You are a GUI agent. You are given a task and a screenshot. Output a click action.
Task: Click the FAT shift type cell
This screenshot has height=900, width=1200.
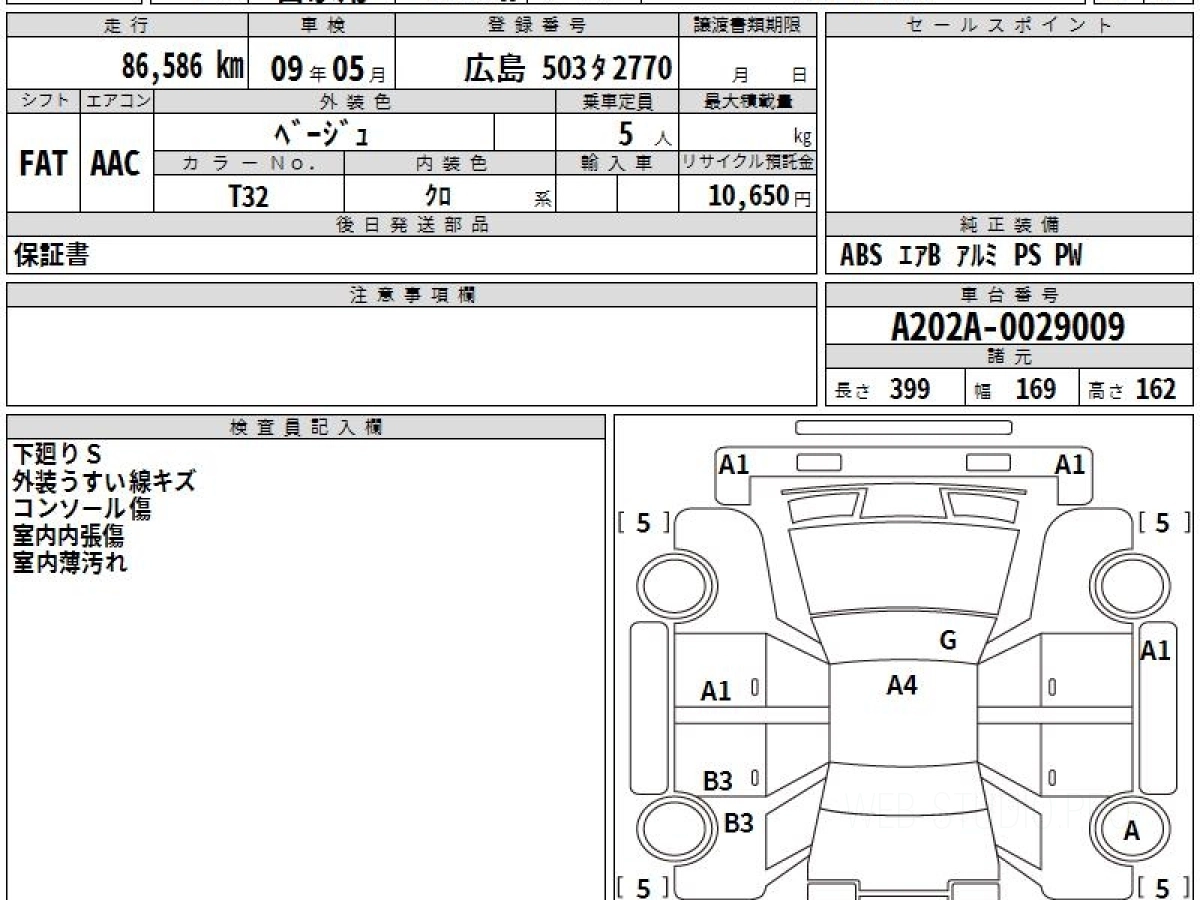click(43, 164)
